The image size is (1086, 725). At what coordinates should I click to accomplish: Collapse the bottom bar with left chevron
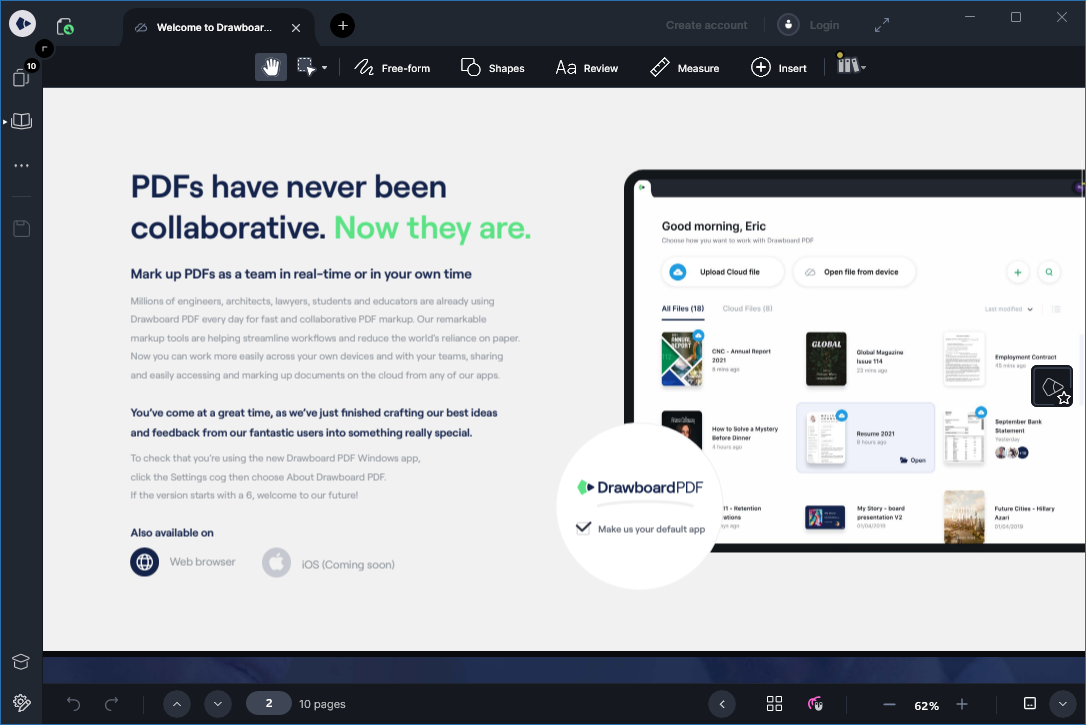click(x=722, y=704)
